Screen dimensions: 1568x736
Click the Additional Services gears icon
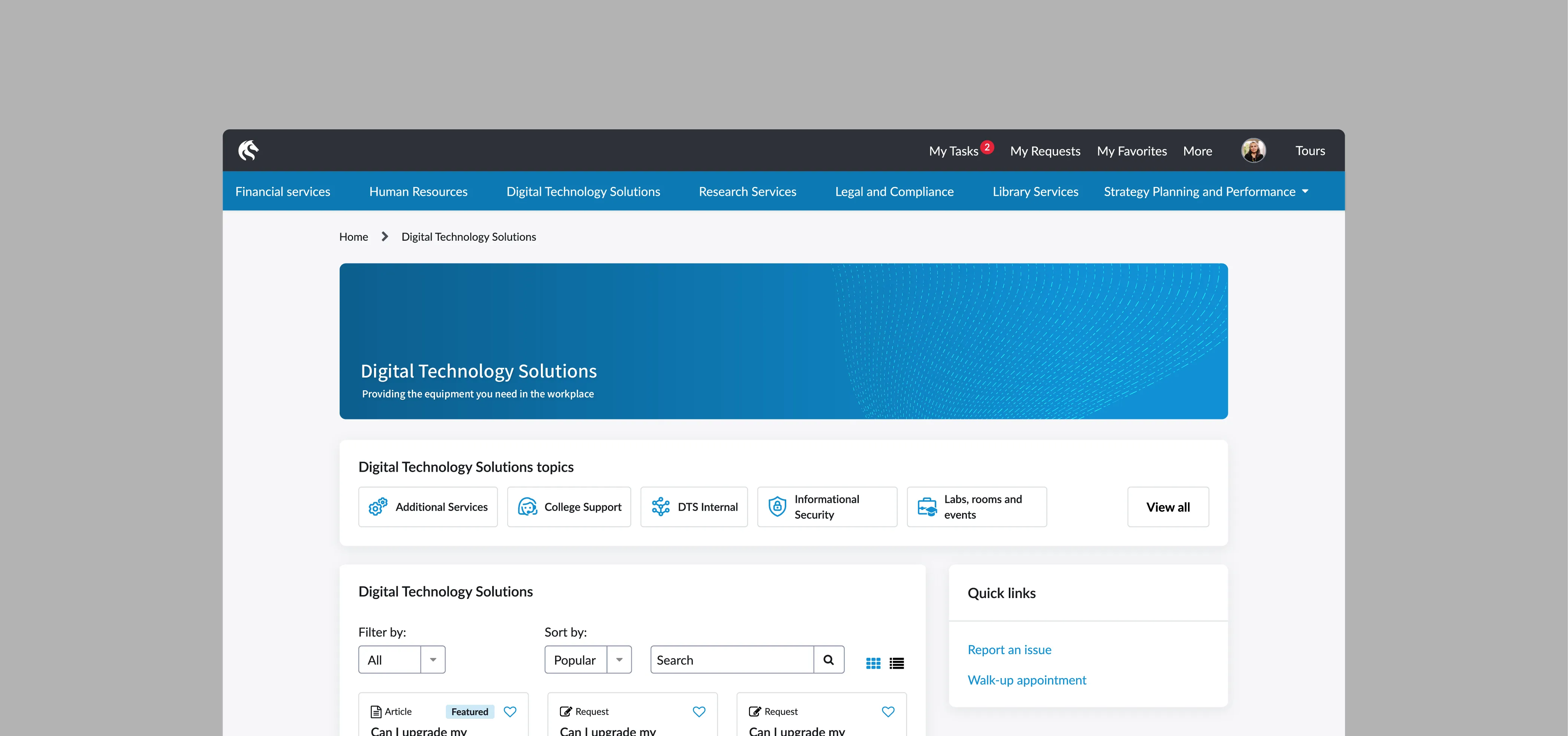(378, 507)
